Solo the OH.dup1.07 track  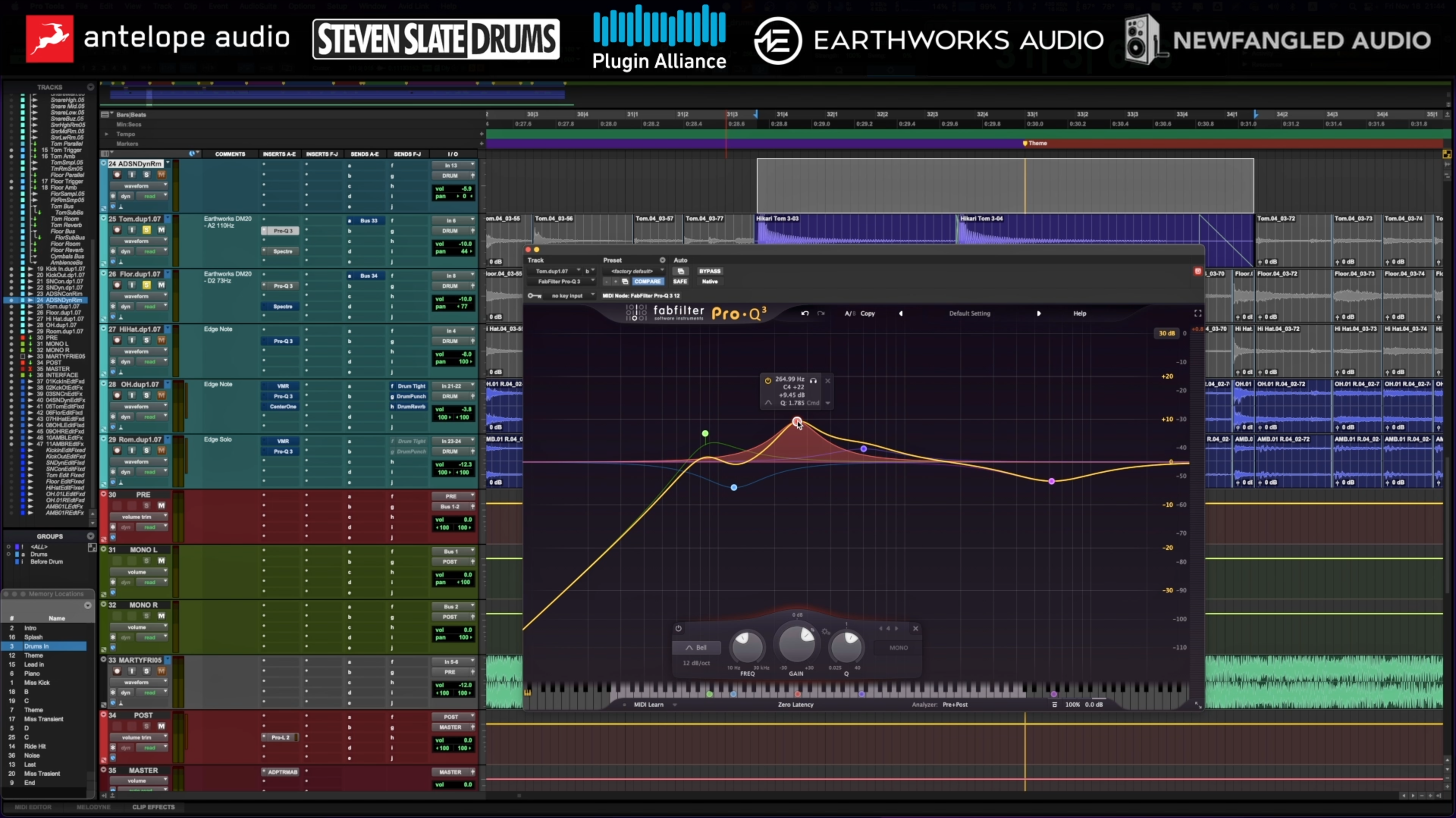[x=146, y=395]
